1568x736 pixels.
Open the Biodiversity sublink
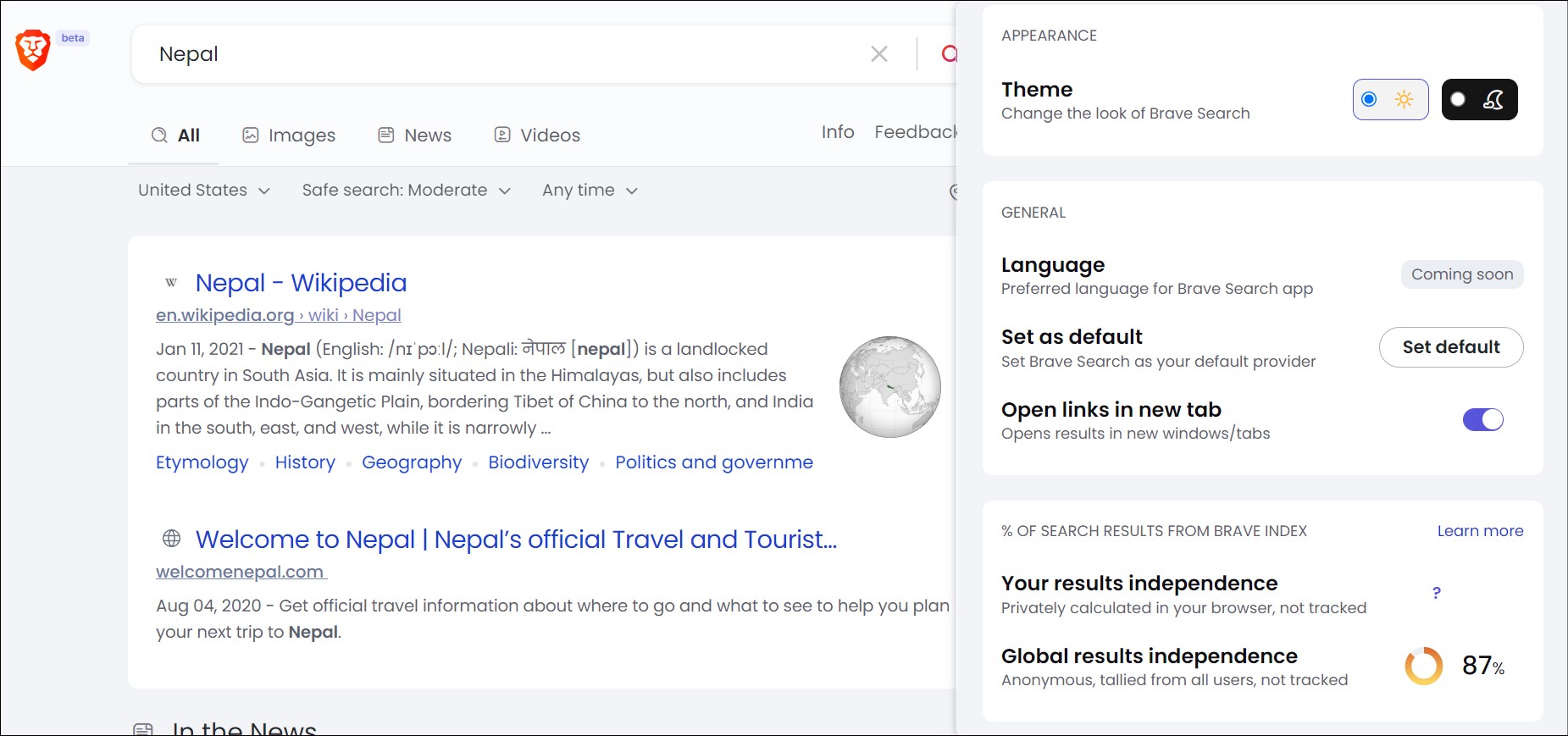pyautogui.click(x=539, y=462)
